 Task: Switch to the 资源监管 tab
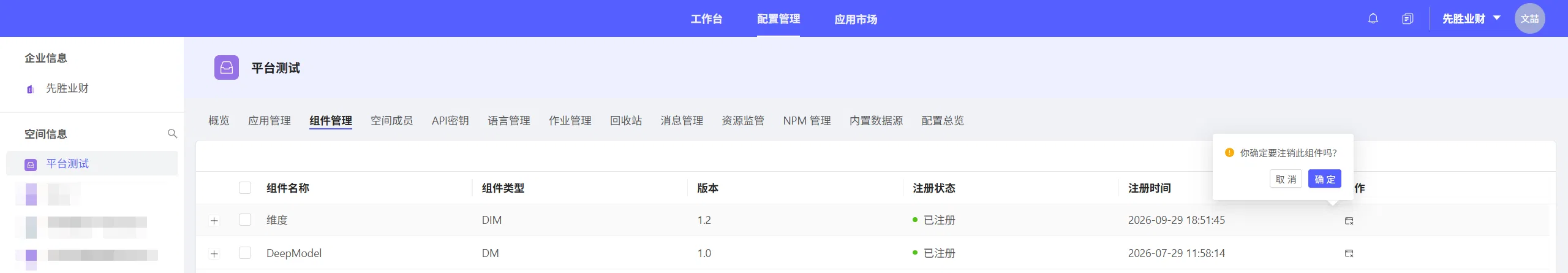(743, 121)
